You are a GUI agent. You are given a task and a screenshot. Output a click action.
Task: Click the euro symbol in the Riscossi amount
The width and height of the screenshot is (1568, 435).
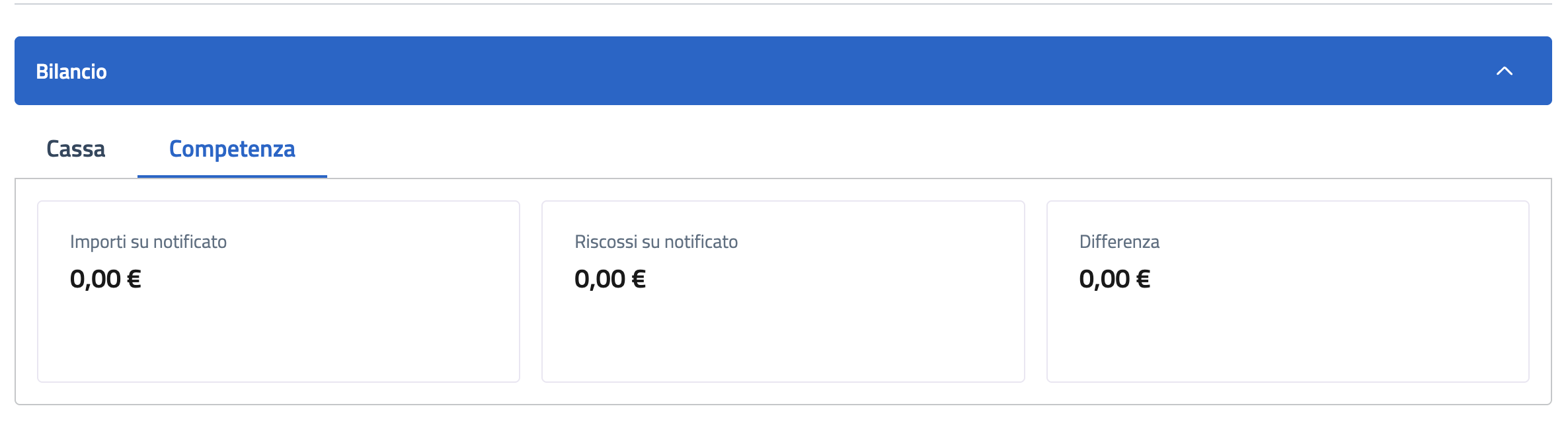pyautogui.click(x=639, y=279)
